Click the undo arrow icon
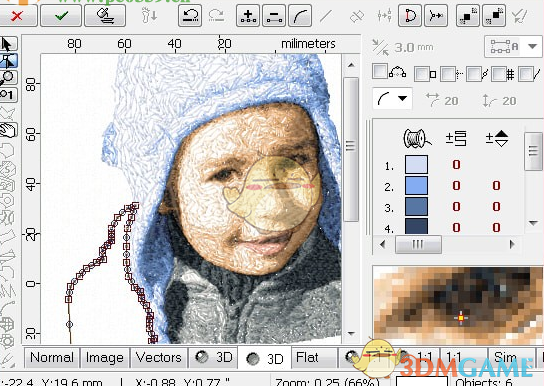The image size is (544, 386). point(190,16)
